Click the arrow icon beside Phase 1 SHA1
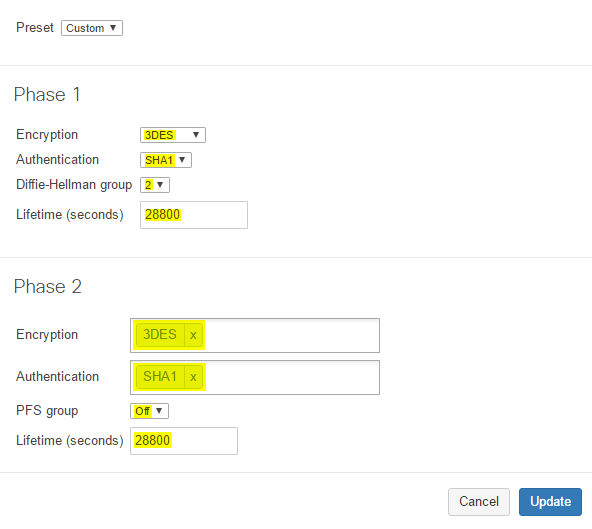This screenshot has width=592, height=529. pyautogui.click(x=182, y=160)
